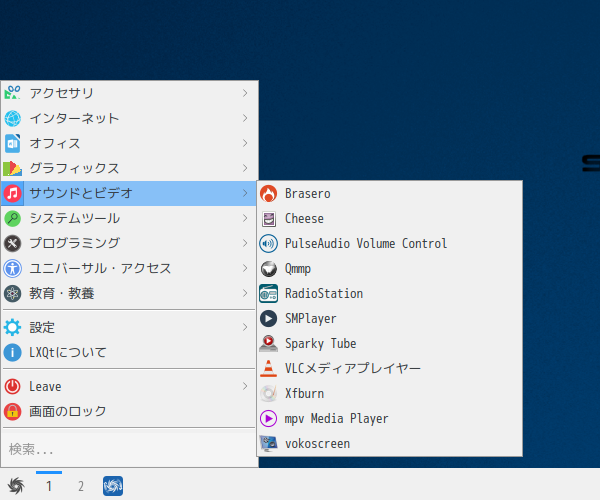Image resolution: width=600 pixels, height=500 pixels.
Task: Click the Xfburn disc icon
Action: (269, 394)
